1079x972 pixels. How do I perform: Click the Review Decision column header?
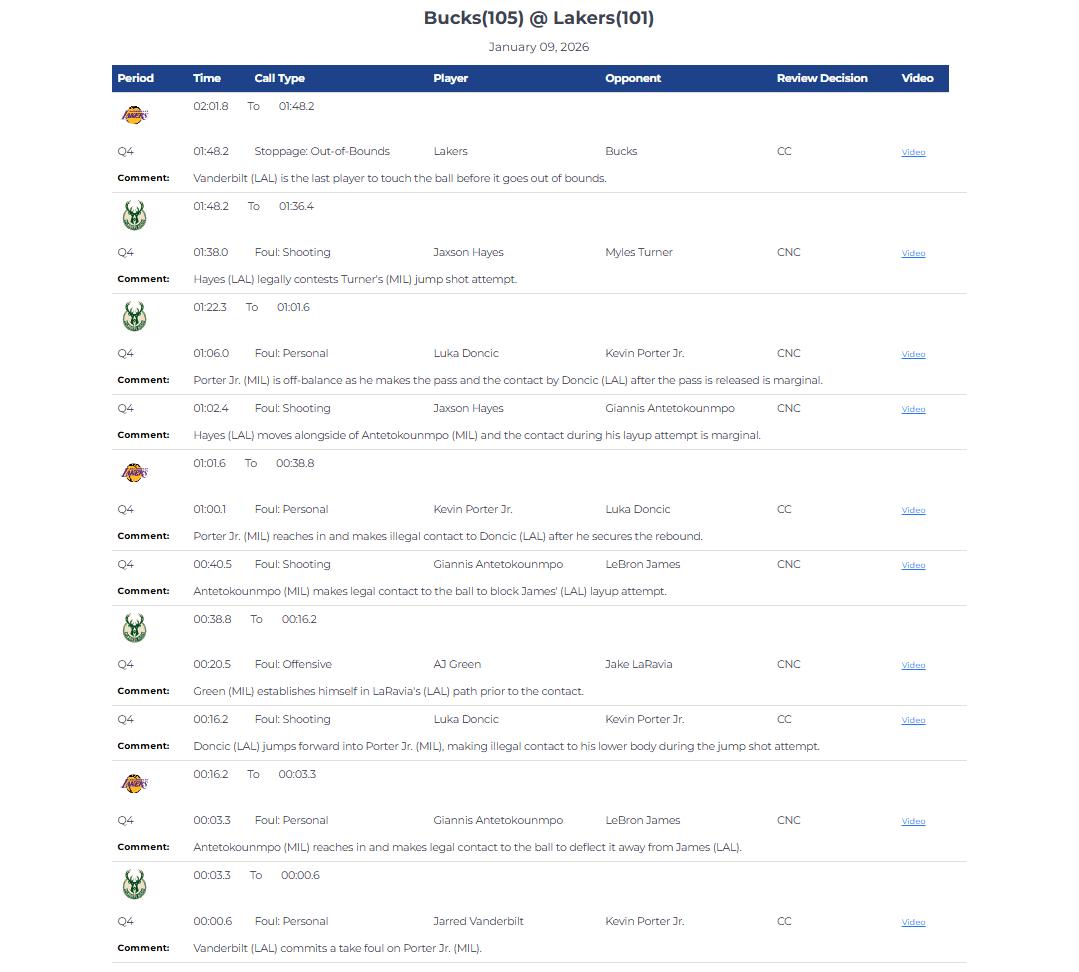[822, 78]
